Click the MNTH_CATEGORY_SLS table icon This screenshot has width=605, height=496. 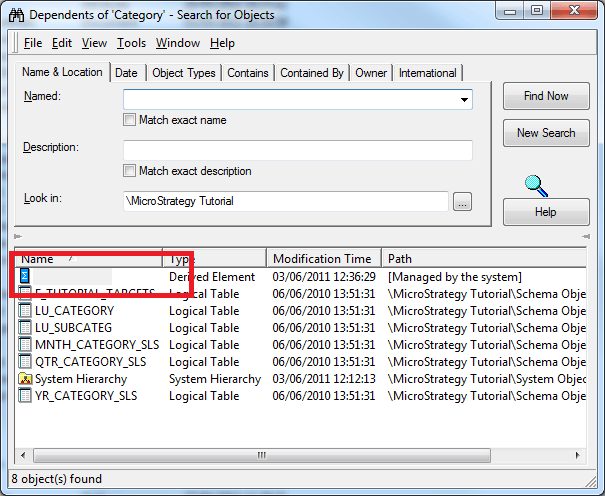click(26, 345)
